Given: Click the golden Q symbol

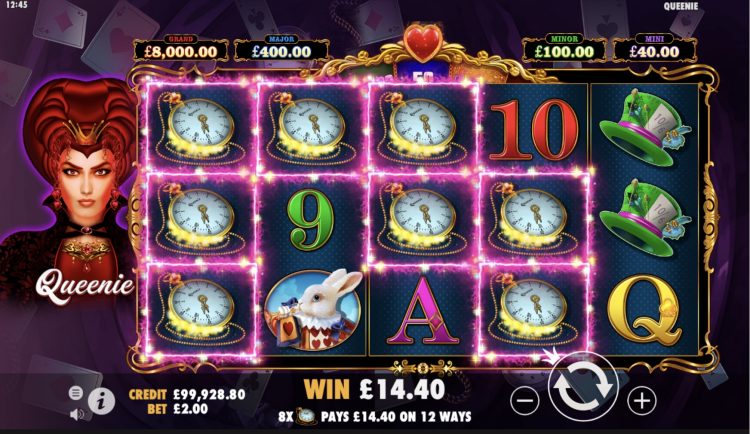Looking at the screenshot, I should pyautogui.click(x=644, y=310).
